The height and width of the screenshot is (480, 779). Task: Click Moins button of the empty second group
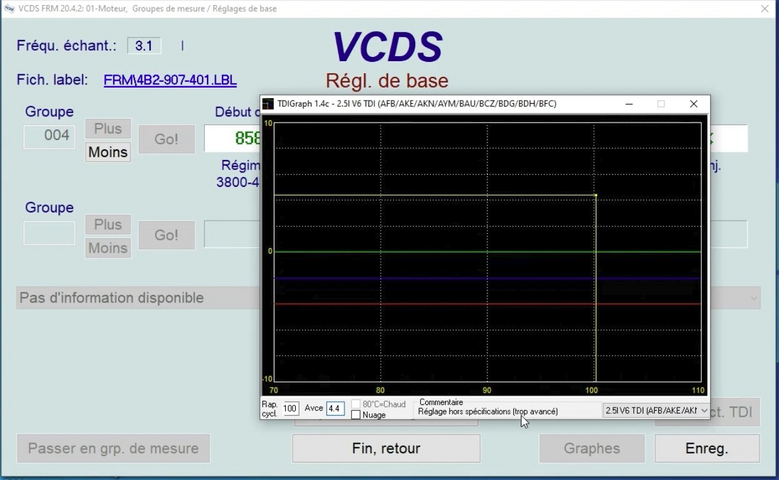[108, 248]
